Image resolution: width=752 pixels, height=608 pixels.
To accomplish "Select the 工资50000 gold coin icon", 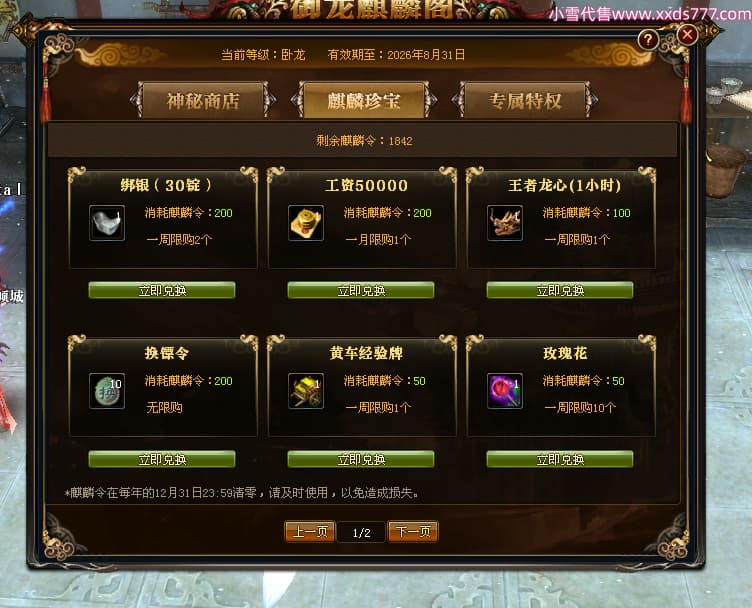I will click(x=306, y=223).
